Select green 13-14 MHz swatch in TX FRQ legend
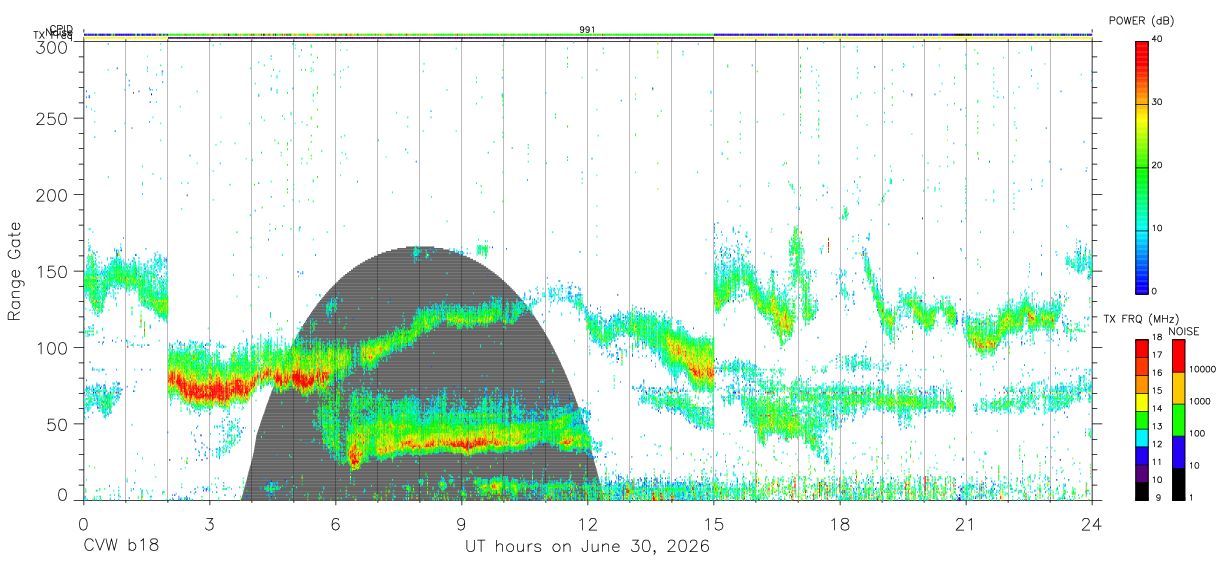1228x567 pixels. (x=1141, y=419)
